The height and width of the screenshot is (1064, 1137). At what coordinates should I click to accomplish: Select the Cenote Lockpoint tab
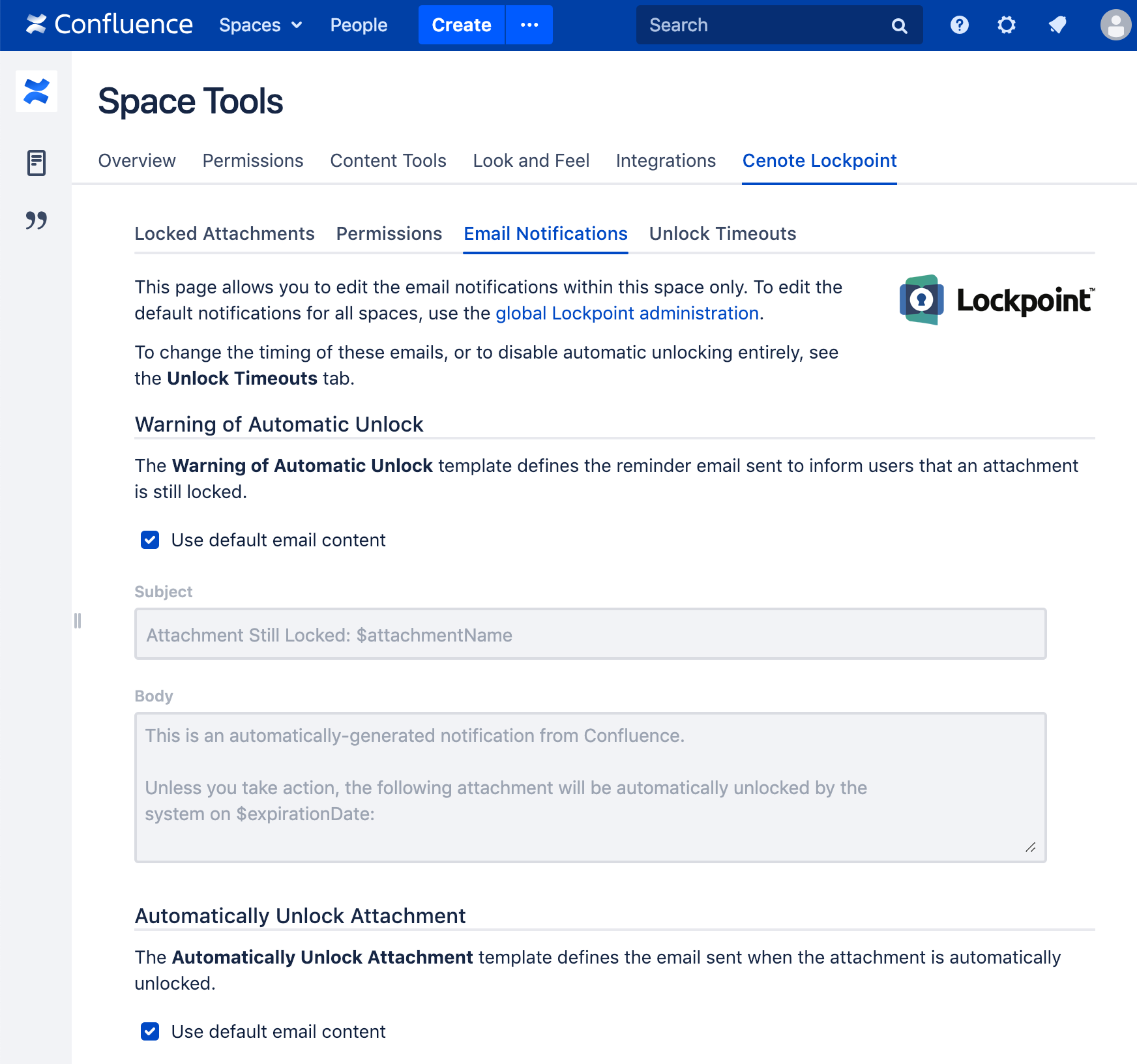(820, 160)
